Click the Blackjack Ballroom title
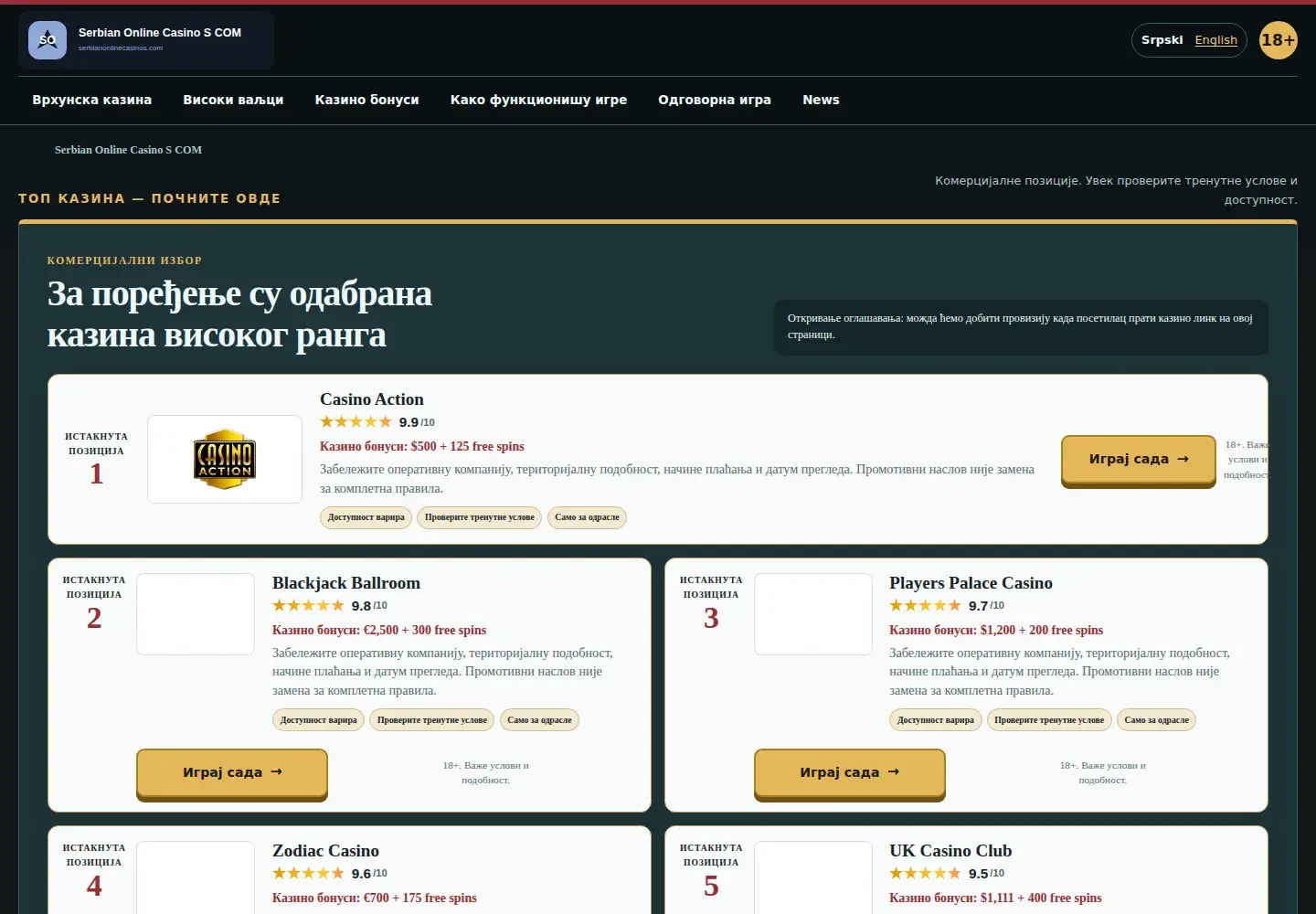Screen dimensions: 1316x914 coord(346,583)
